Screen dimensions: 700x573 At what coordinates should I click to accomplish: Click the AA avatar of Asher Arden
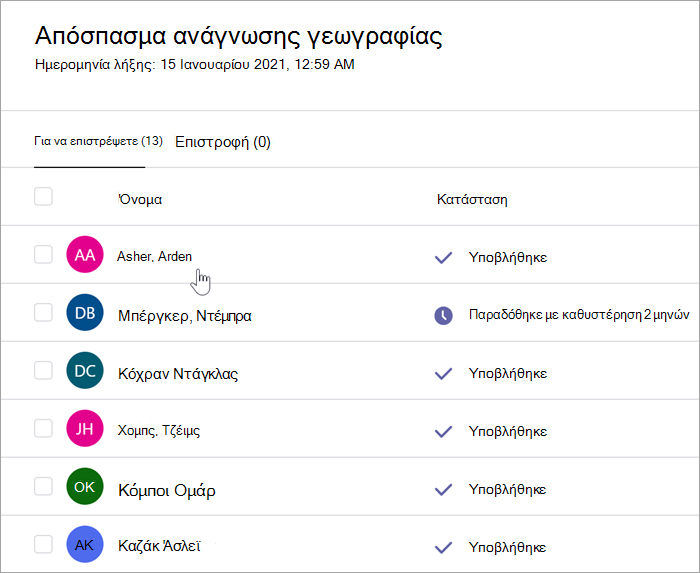85,254
